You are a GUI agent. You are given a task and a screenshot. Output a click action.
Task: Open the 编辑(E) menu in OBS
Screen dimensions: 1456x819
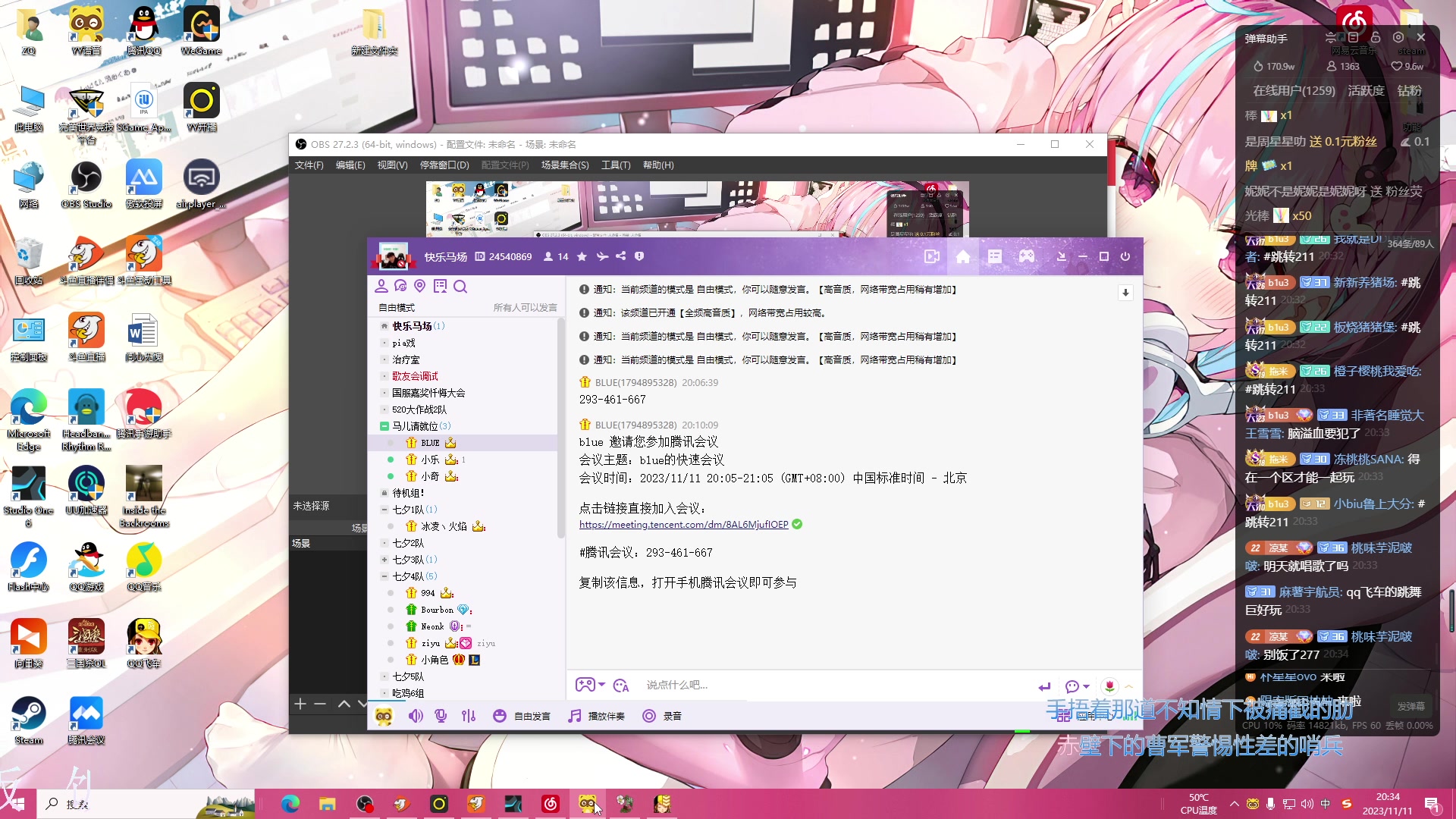click(350, 165)
